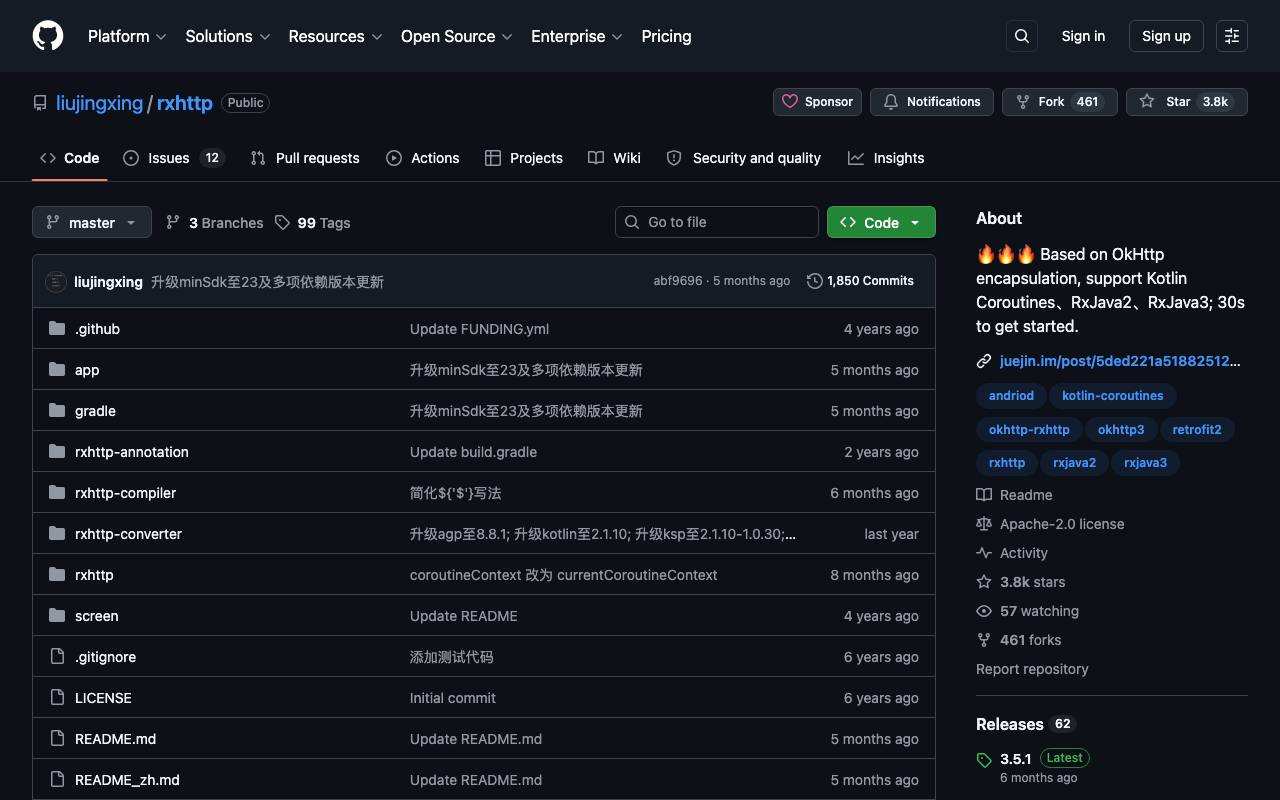Viewport: 1280px width, 800px height.
Task: View the 1,850 Commits history
Action: coord(861,281)
